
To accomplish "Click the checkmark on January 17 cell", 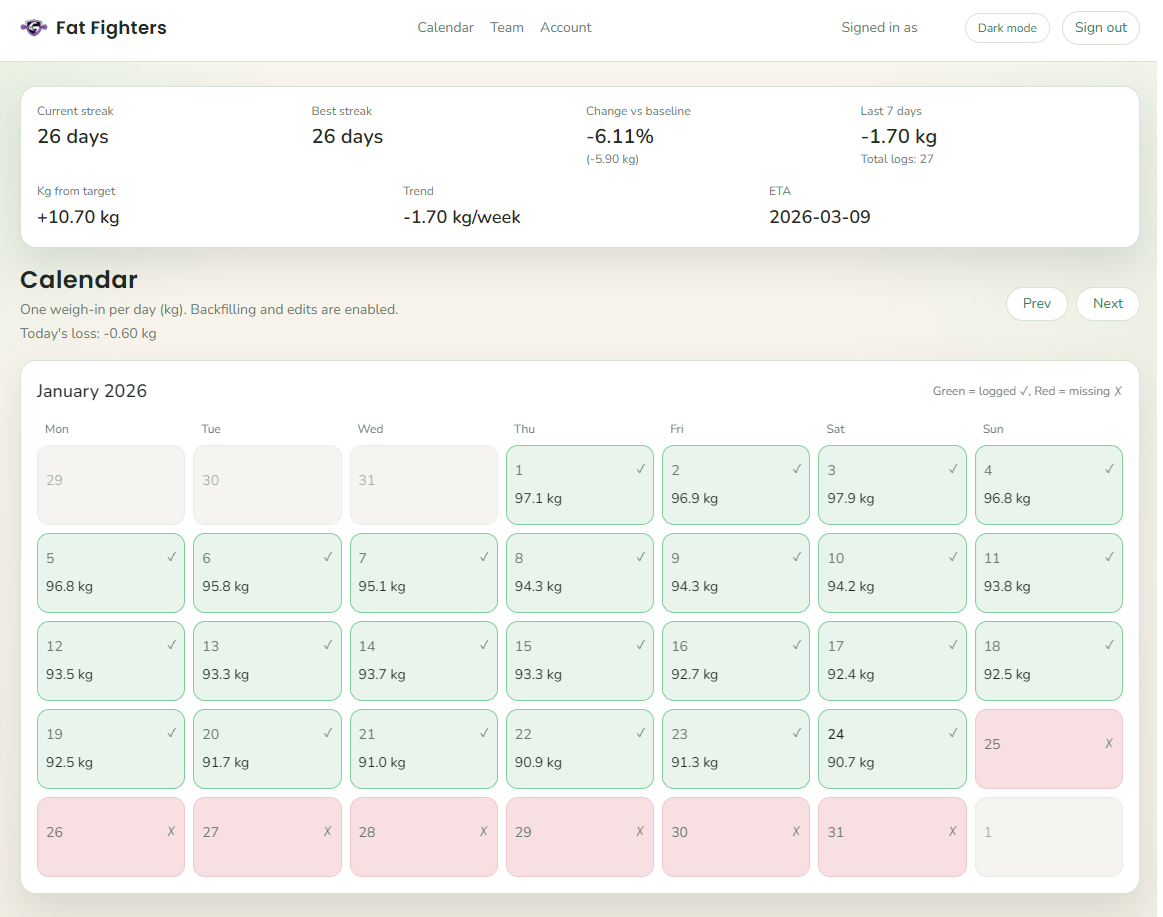I will [x=952, y=644].
